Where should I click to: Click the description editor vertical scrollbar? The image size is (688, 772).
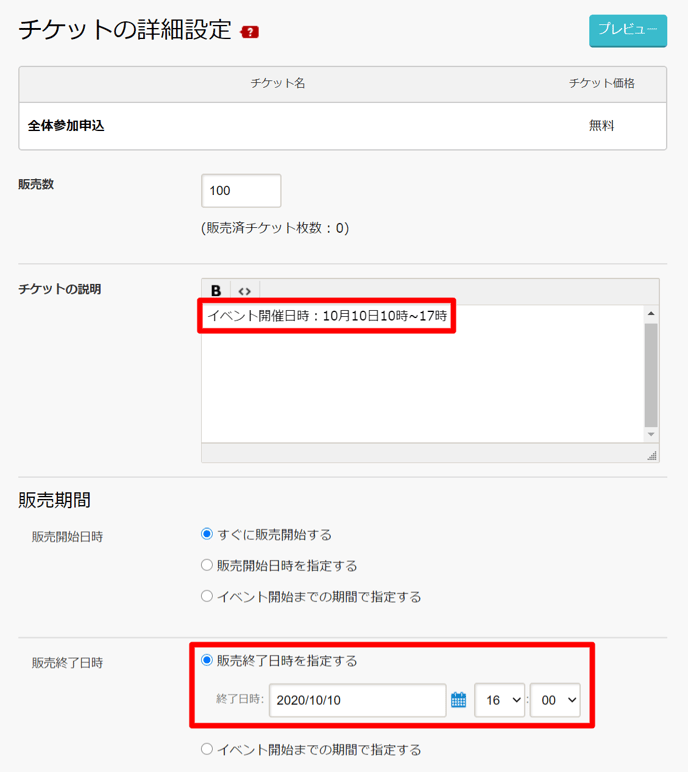[x=652, y=375]
